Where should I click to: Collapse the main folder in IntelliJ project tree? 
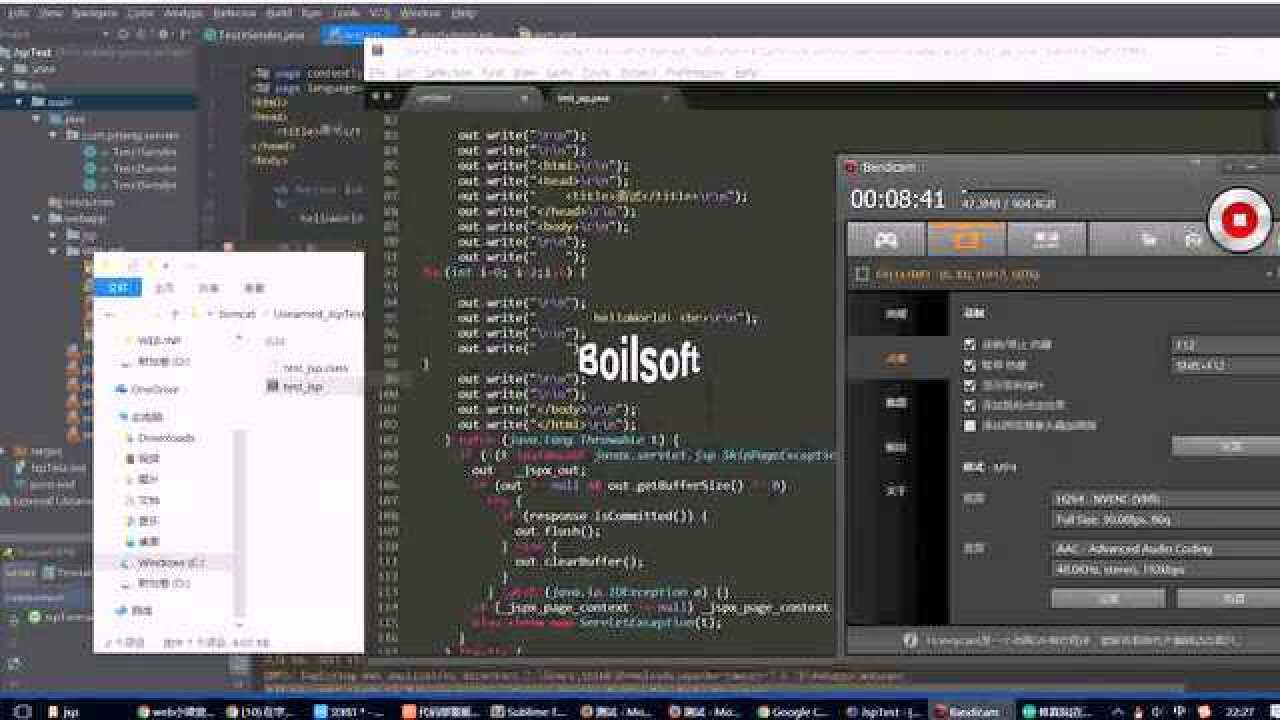20,102
